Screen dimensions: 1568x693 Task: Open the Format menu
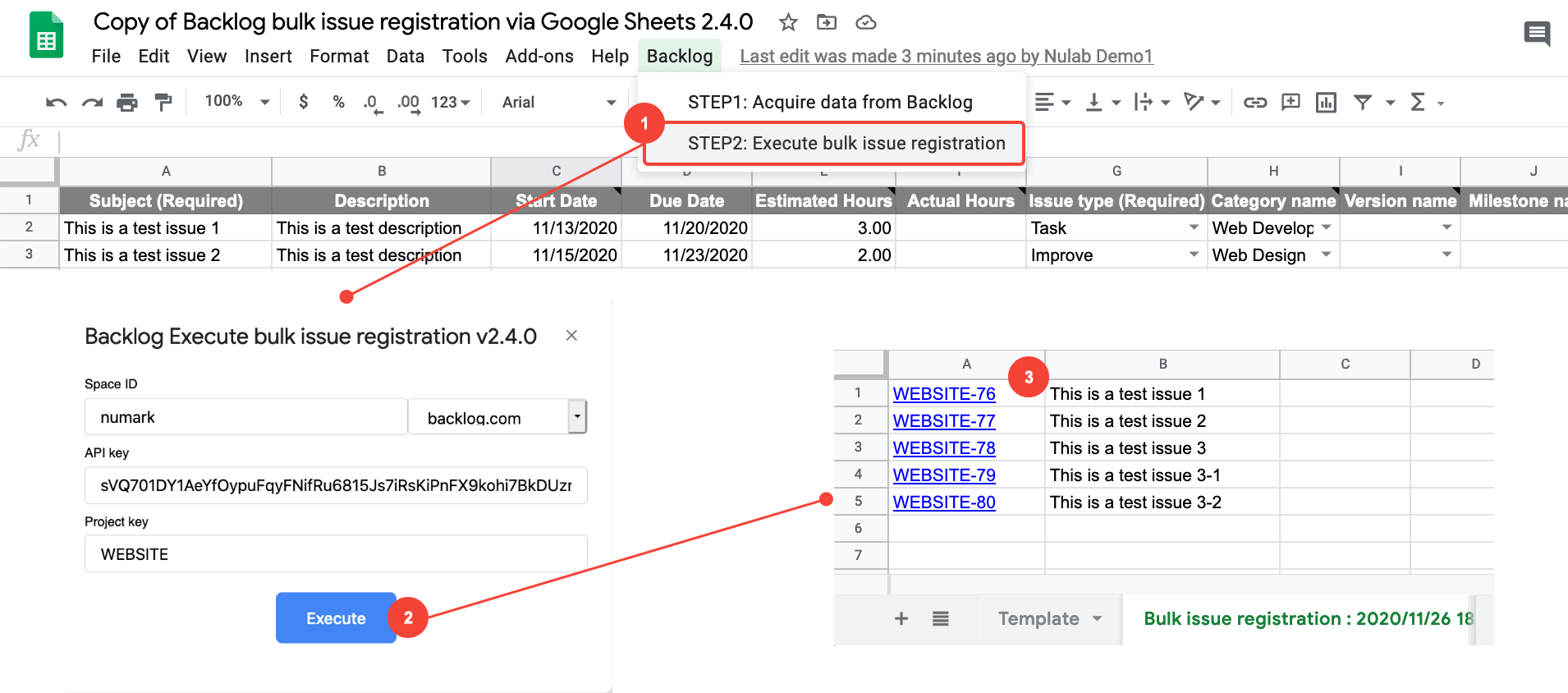[x=339, y=56]
